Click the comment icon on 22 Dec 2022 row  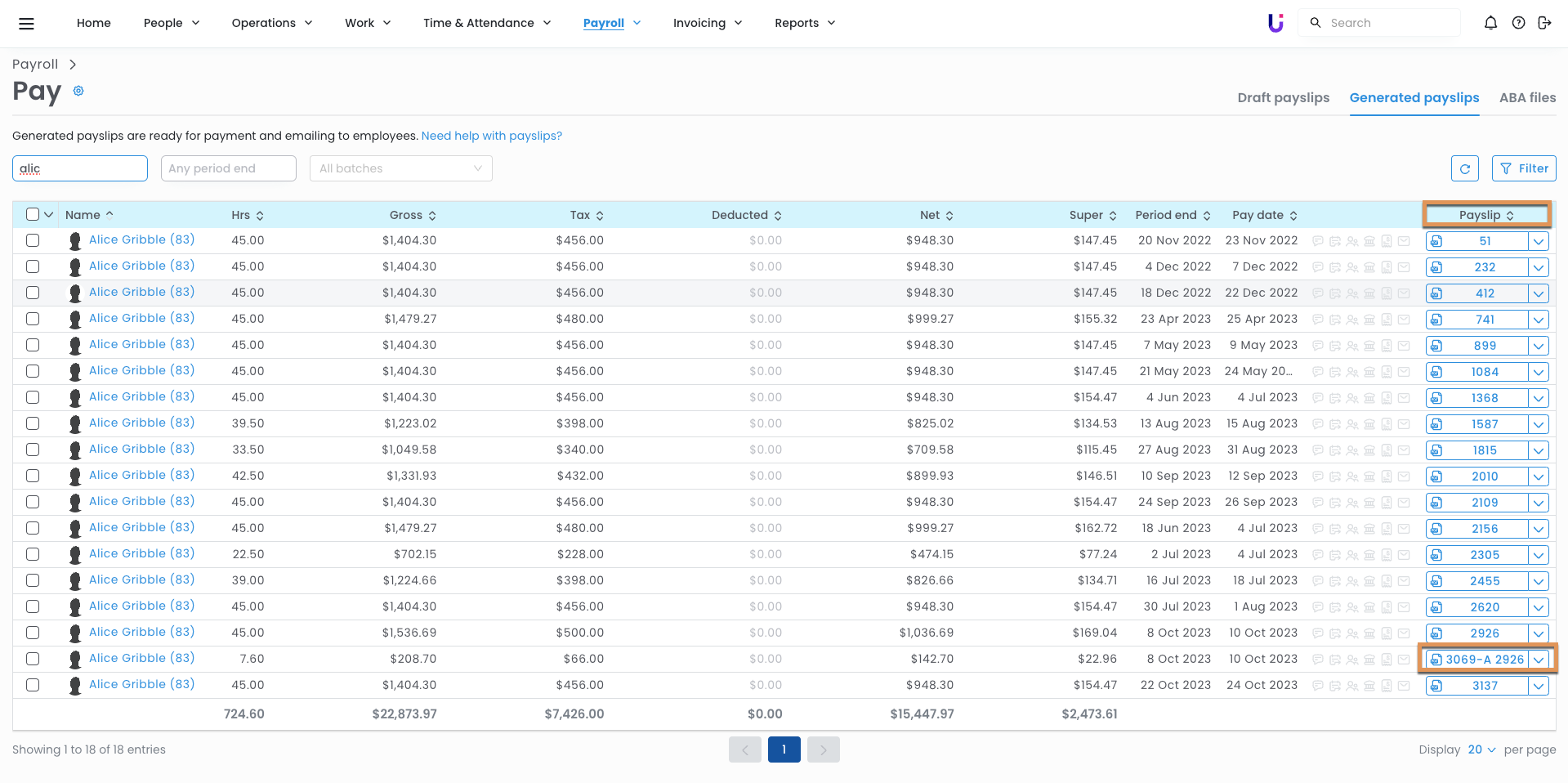click(x=1318, y=293)
